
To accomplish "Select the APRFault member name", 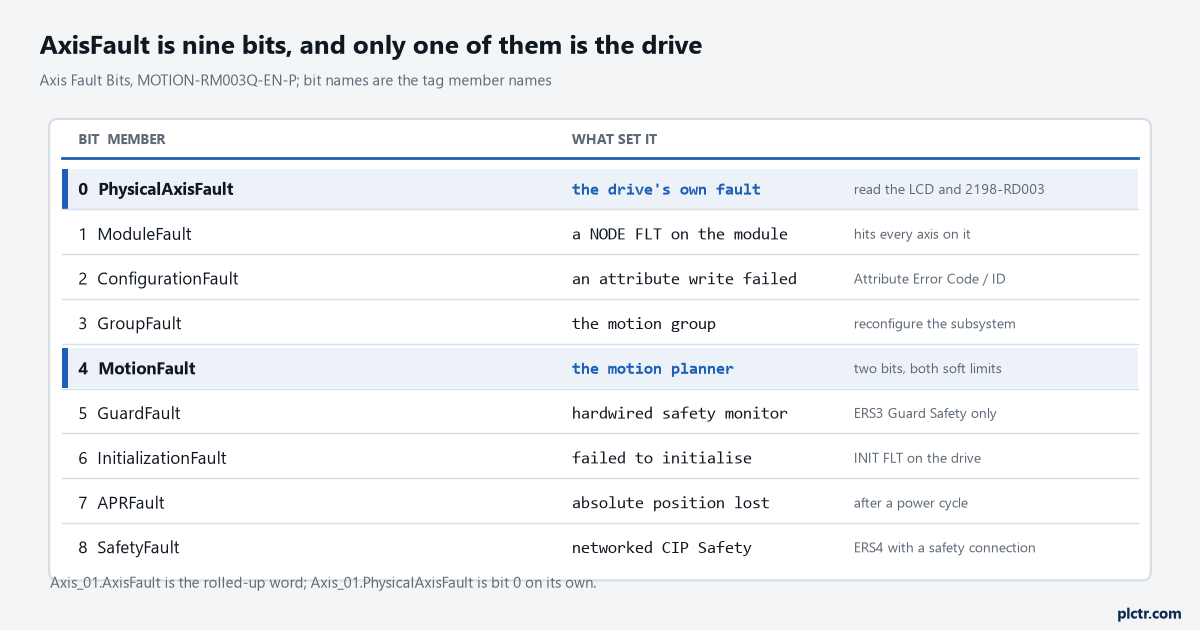I will point(131,503).
